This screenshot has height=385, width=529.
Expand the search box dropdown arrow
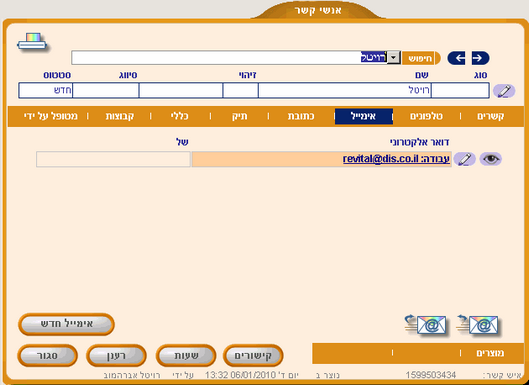[x=393, y=58]
